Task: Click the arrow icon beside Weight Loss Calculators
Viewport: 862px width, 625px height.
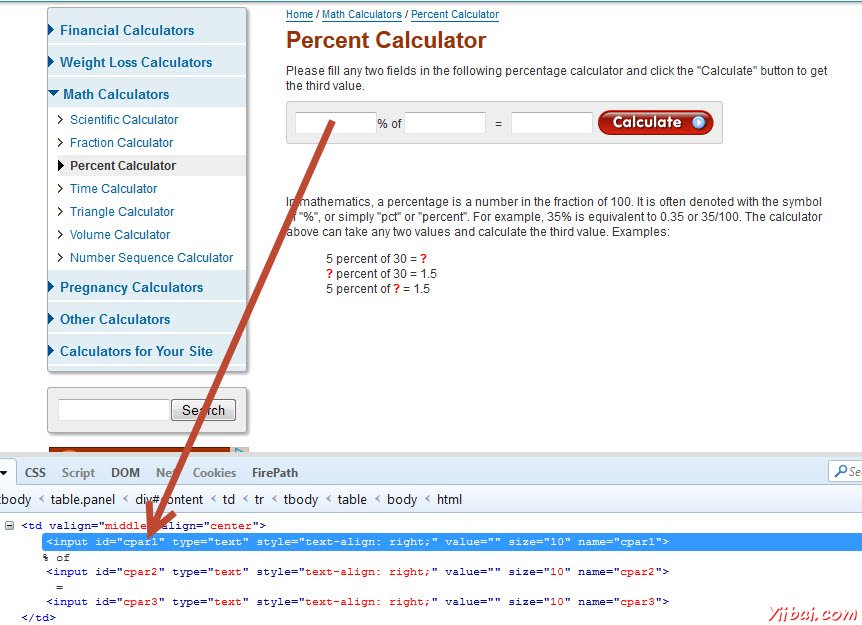Action: (x=52, y=62)
